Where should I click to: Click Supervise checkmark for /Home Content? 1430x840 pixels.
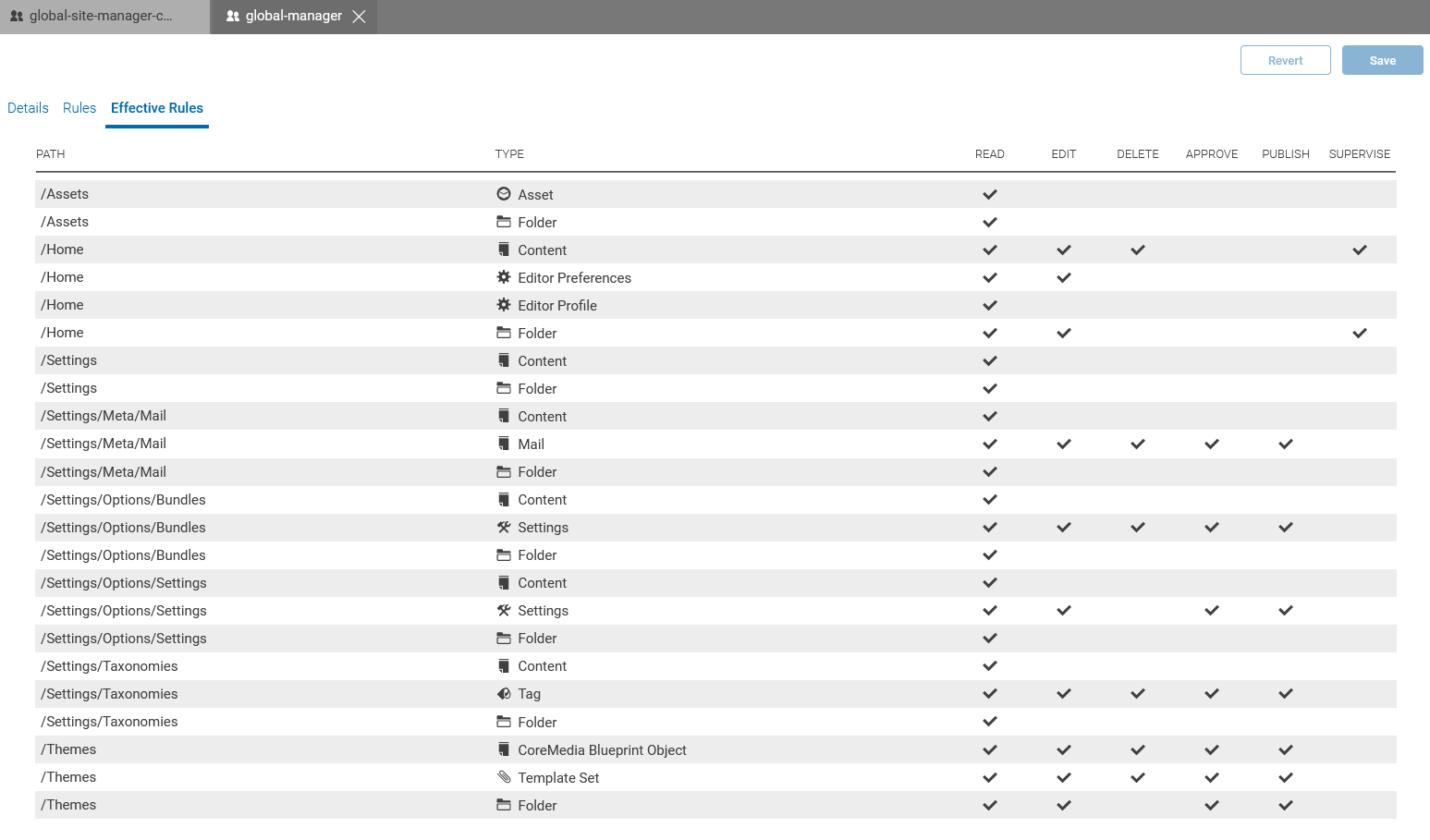(x=1360, y=250)
